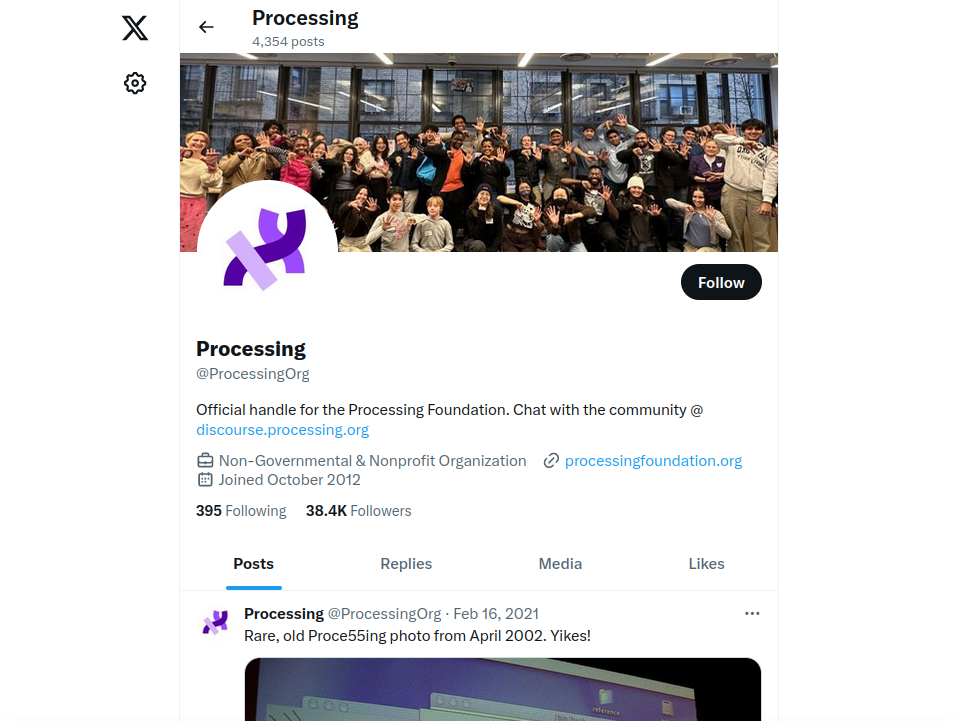Switch to the Replies tab
The image size is (961, 721).
coord(406,563)
